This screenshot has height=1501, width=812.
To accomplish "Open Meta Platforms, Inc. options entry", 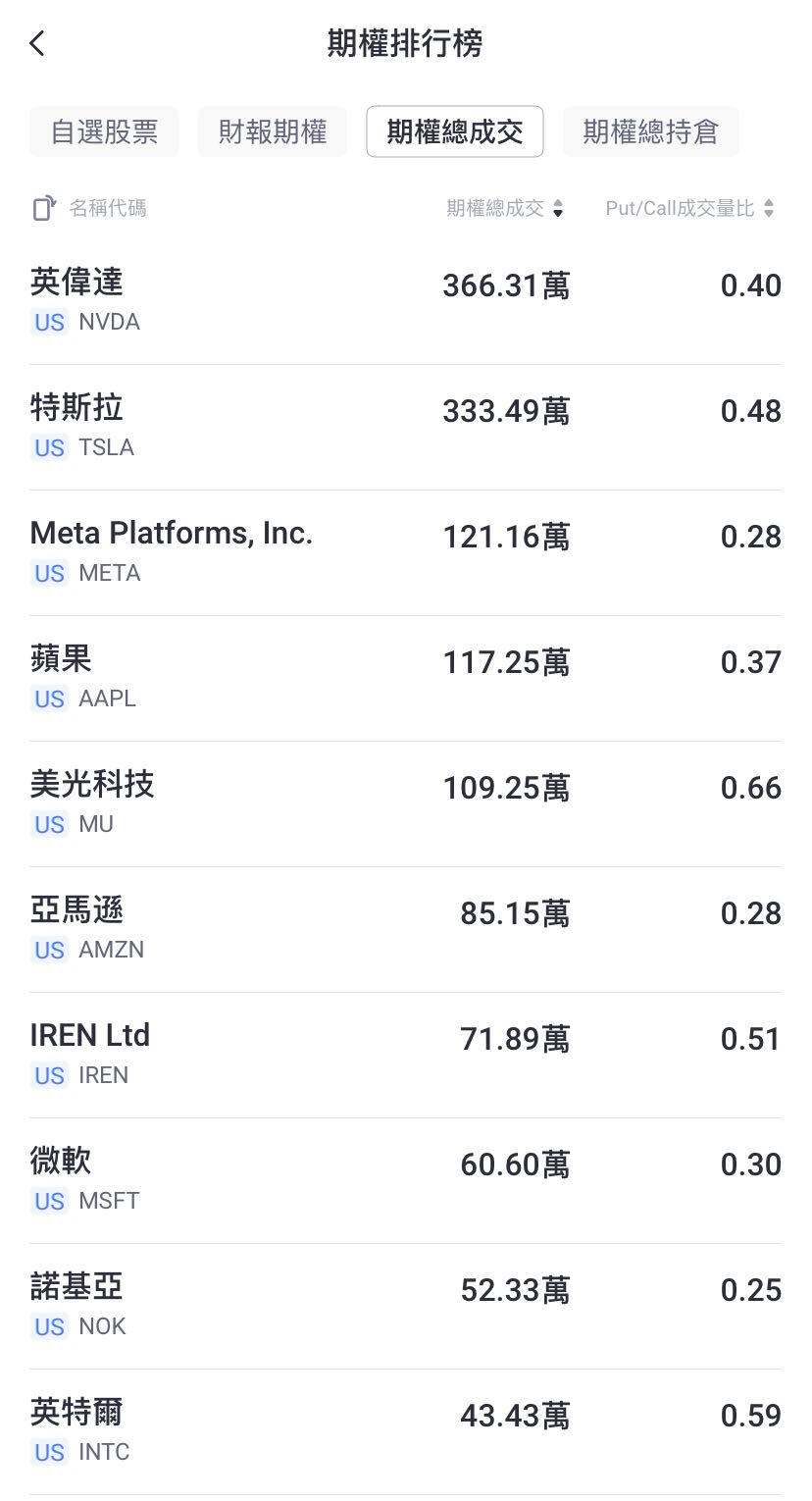I will click(406, 553).
